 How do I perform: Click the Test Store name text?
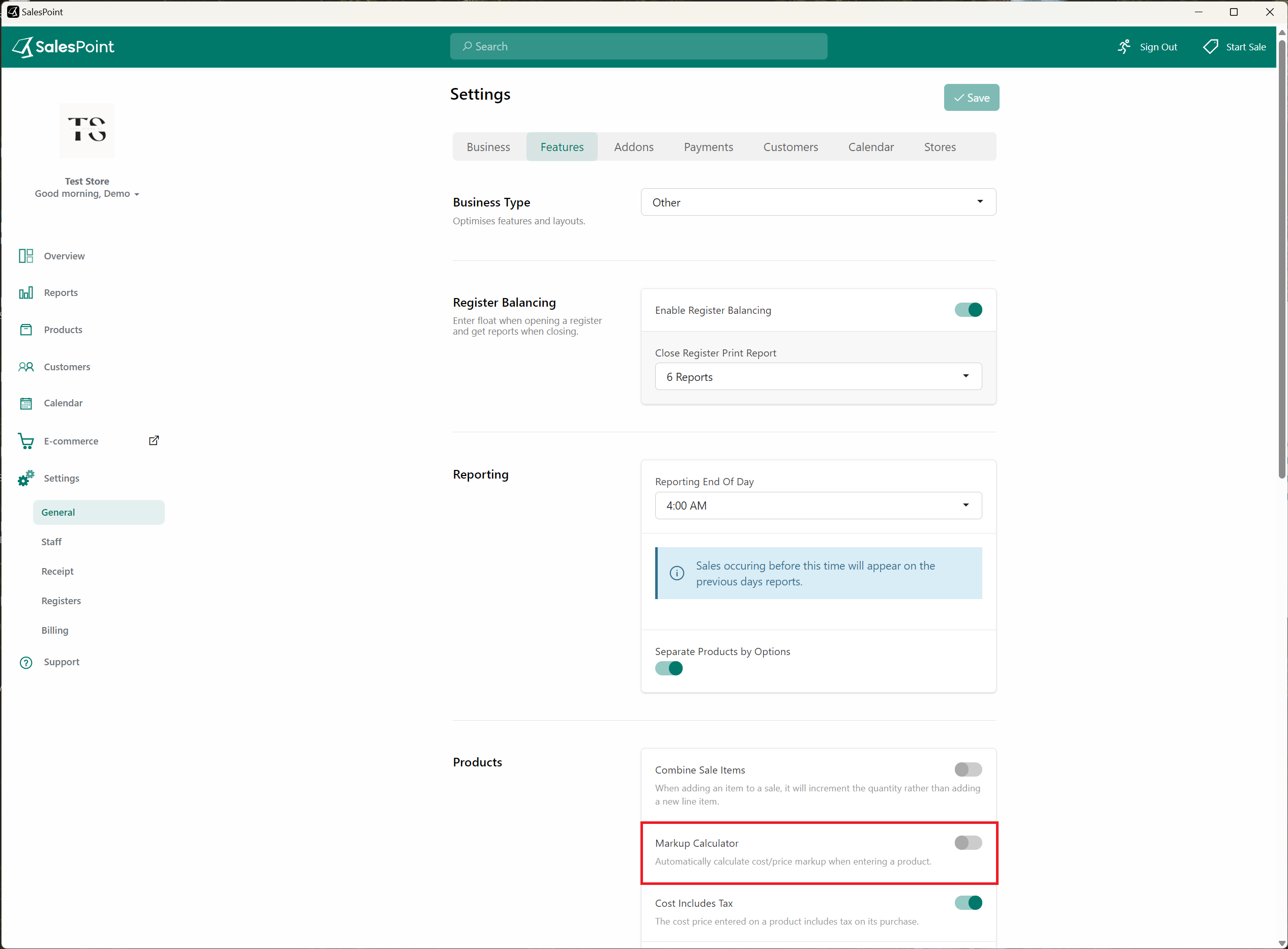(x=87, y=181)
